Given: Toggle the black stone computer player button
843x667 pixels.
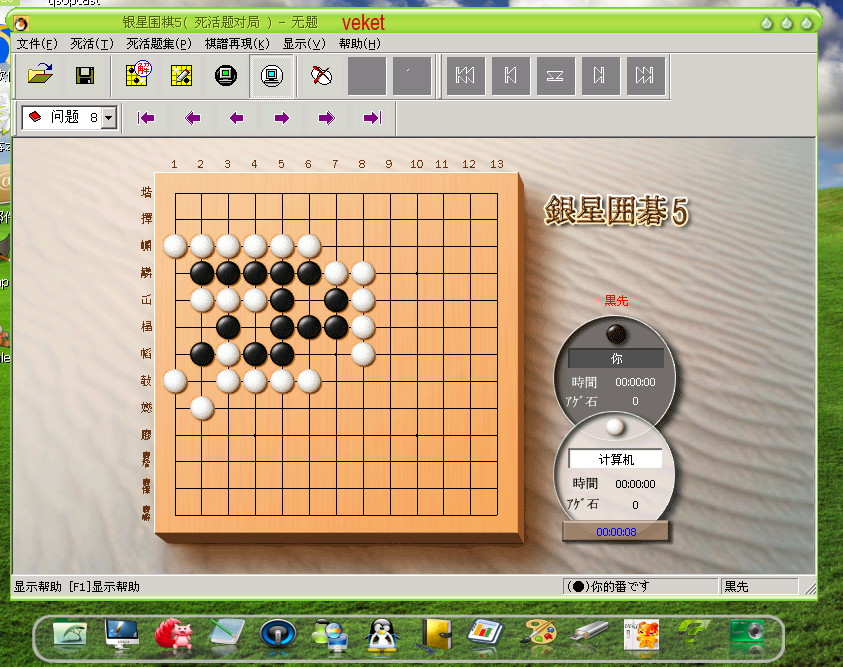Looking at the screenshot, I should [226, 75].
